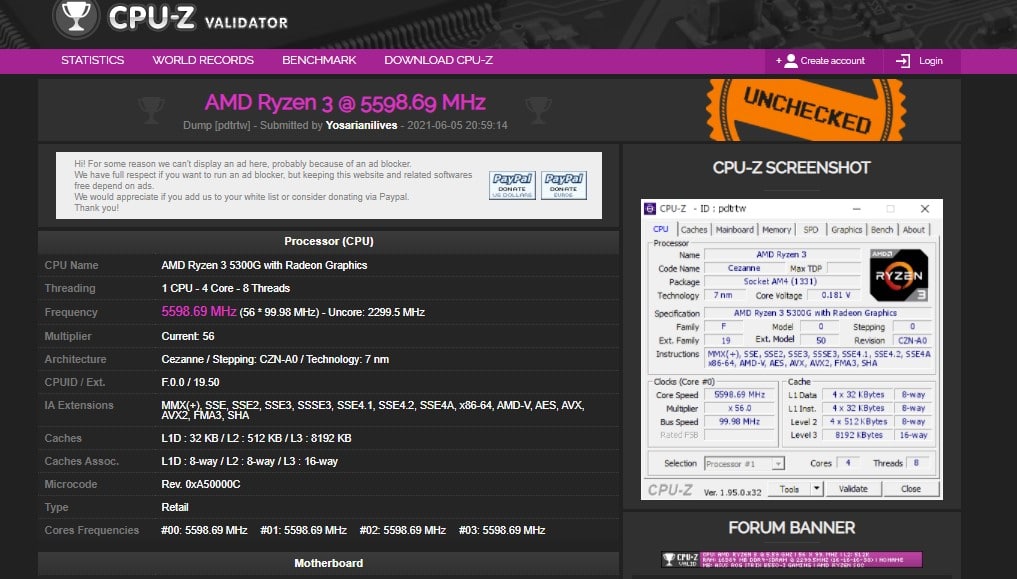Click the CPUID value F.0.0 / 19.50
1017x579 pixels.
tap(190, 383)
